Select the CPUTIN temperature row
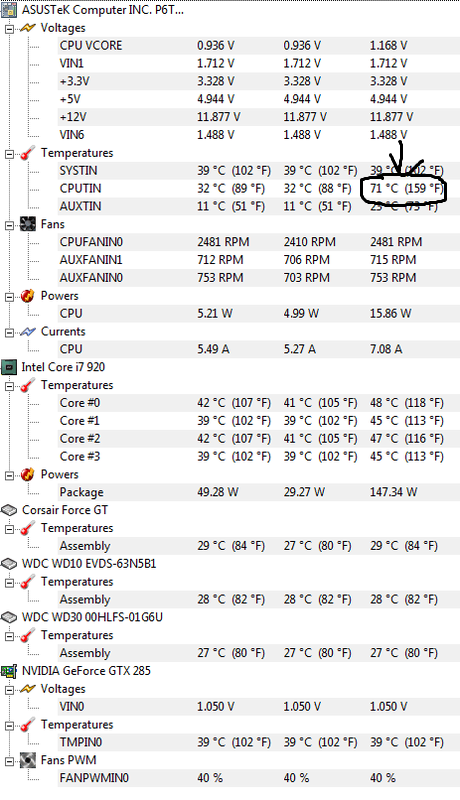The height and width of the screenshot is (800, 460). pos(259,188)
